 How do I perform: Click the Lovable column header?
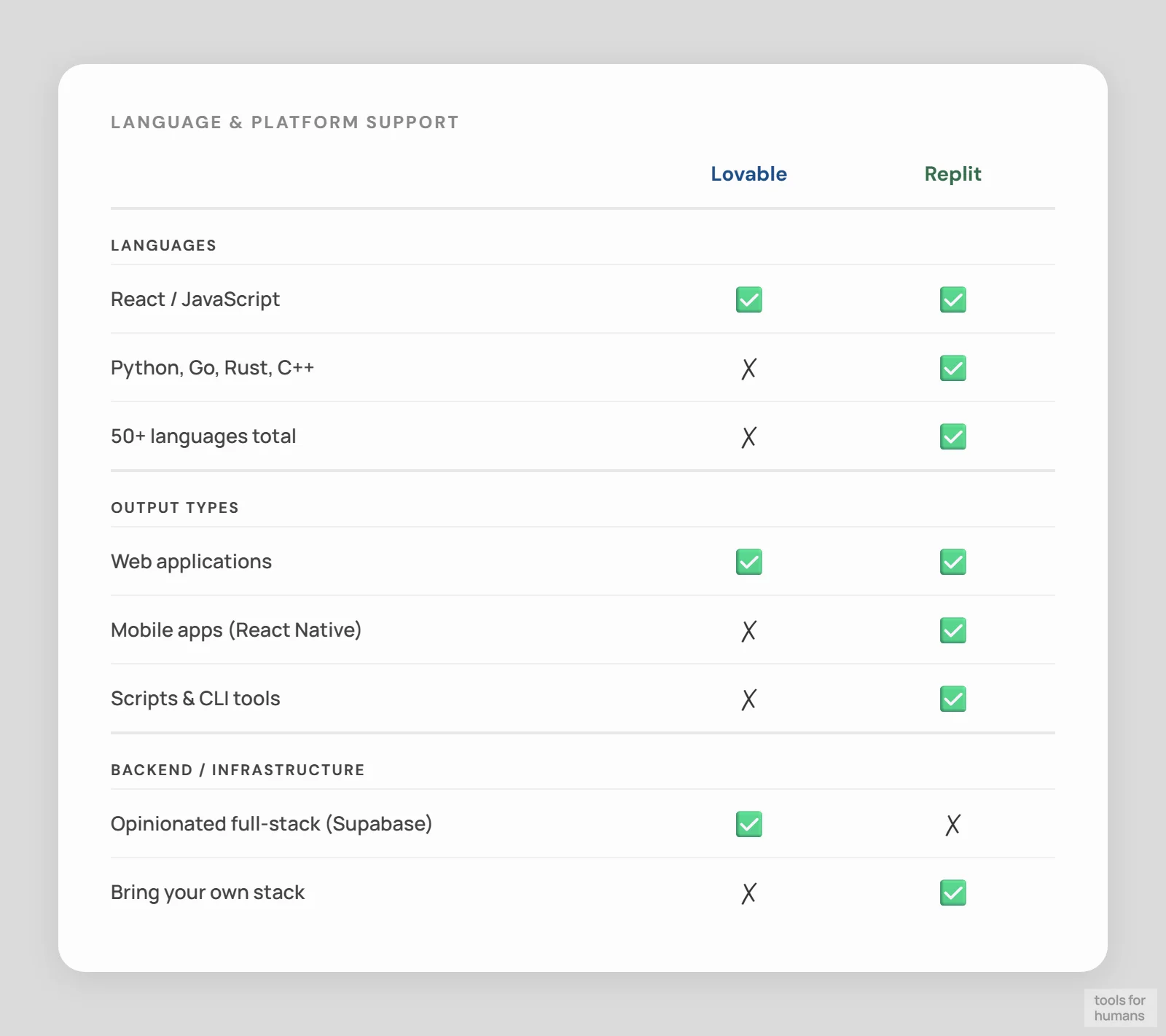(748, 174)
